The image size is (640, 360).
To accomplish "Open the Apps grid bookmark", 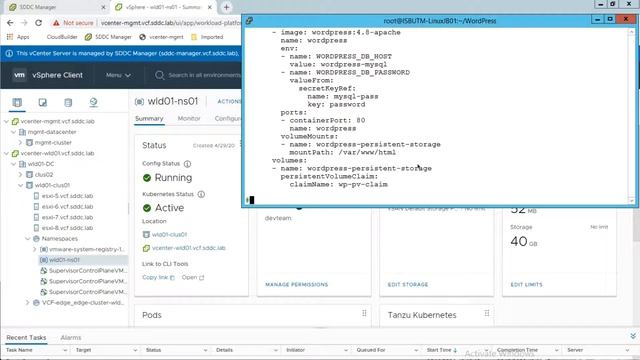I will coord(18,37).
